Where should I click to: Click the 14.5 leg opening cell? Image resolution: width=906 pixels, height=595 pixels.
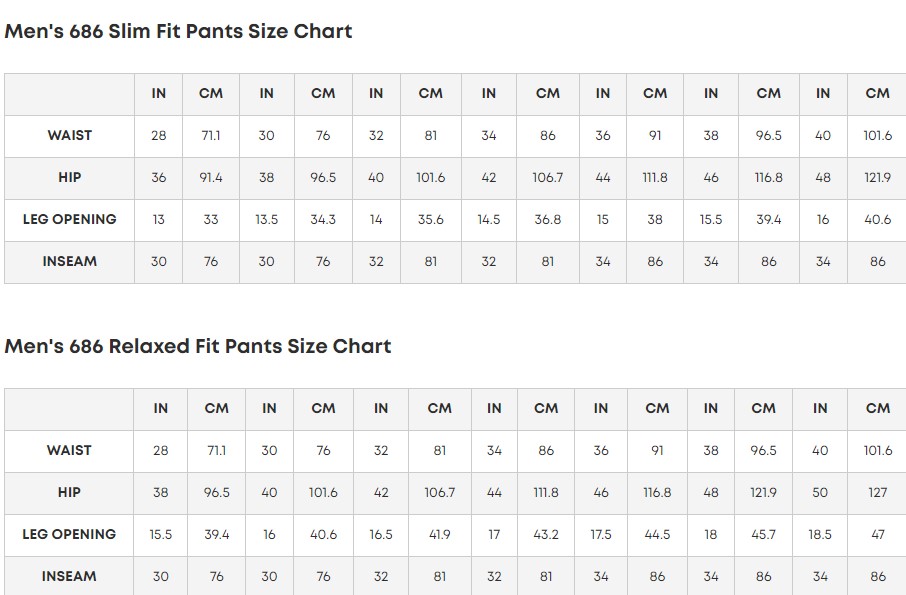489,219
